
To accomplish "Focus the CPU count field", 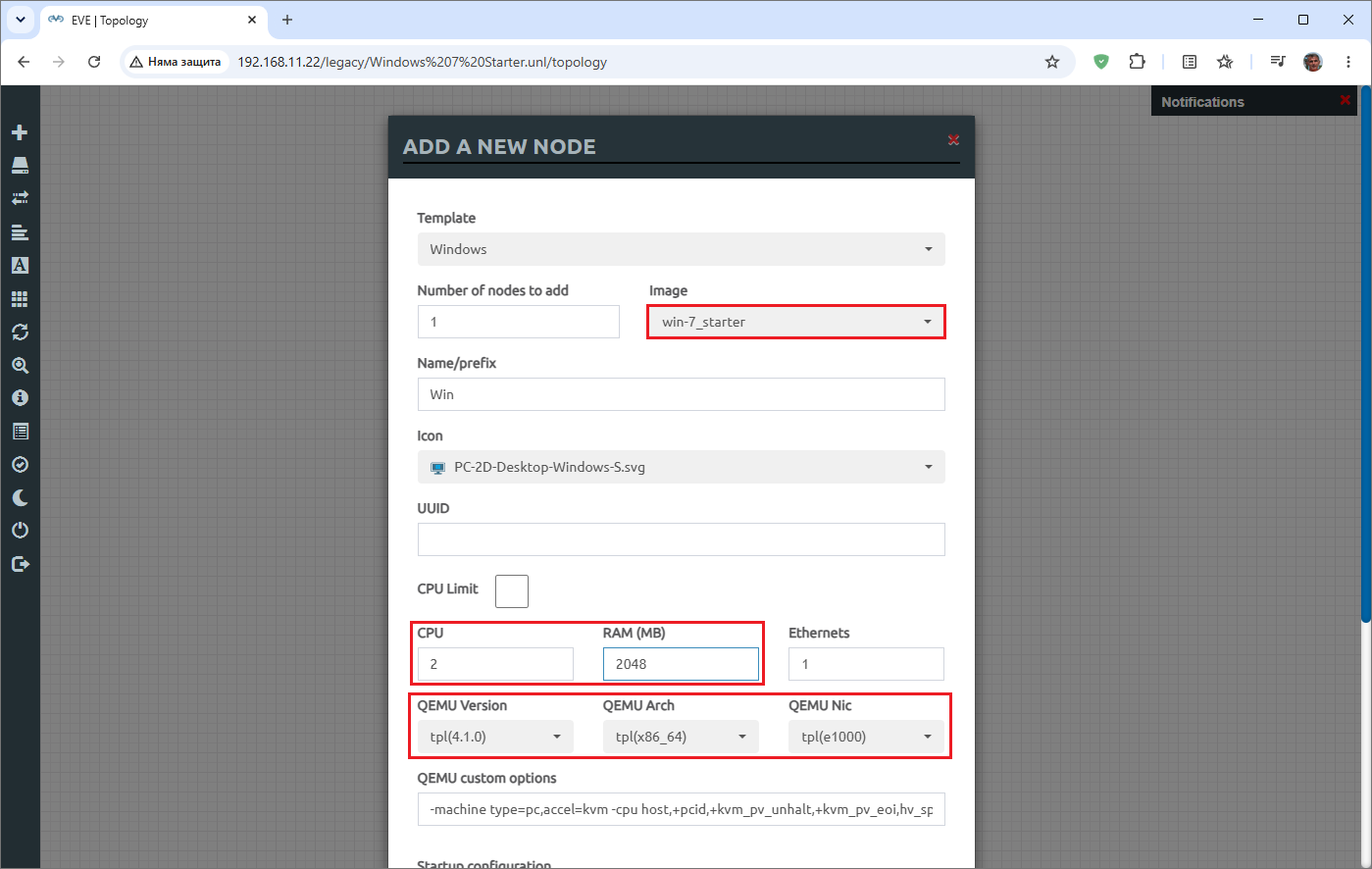I will pyautogui.click(x=495, y=664).
